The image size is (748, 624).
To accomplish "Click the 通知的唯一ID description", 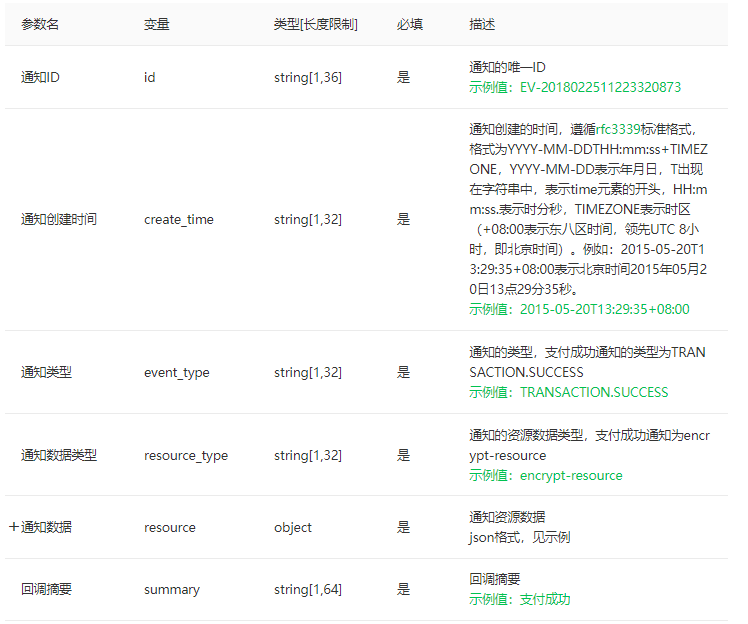I will pyautogui.click(x=507, y=67).
